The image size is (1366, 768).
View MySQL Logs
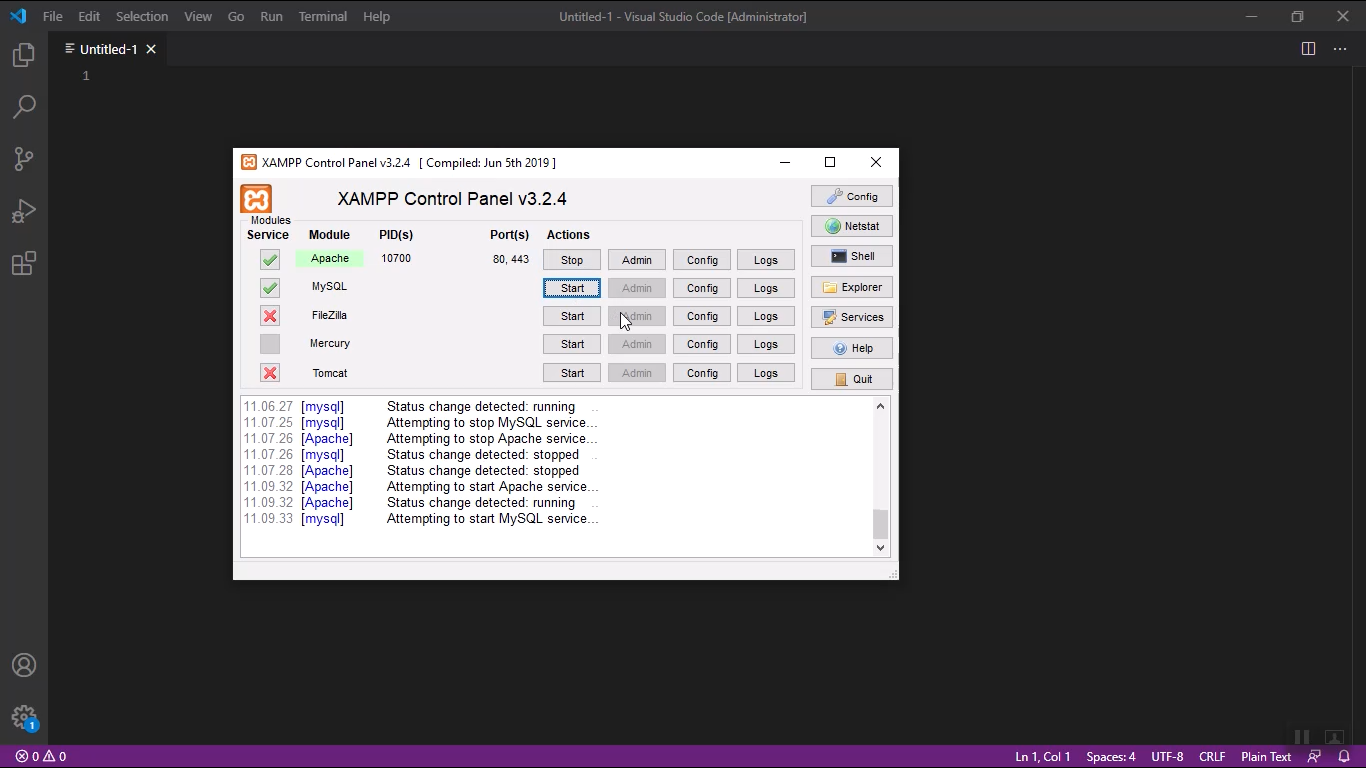[x=766, y=288]
